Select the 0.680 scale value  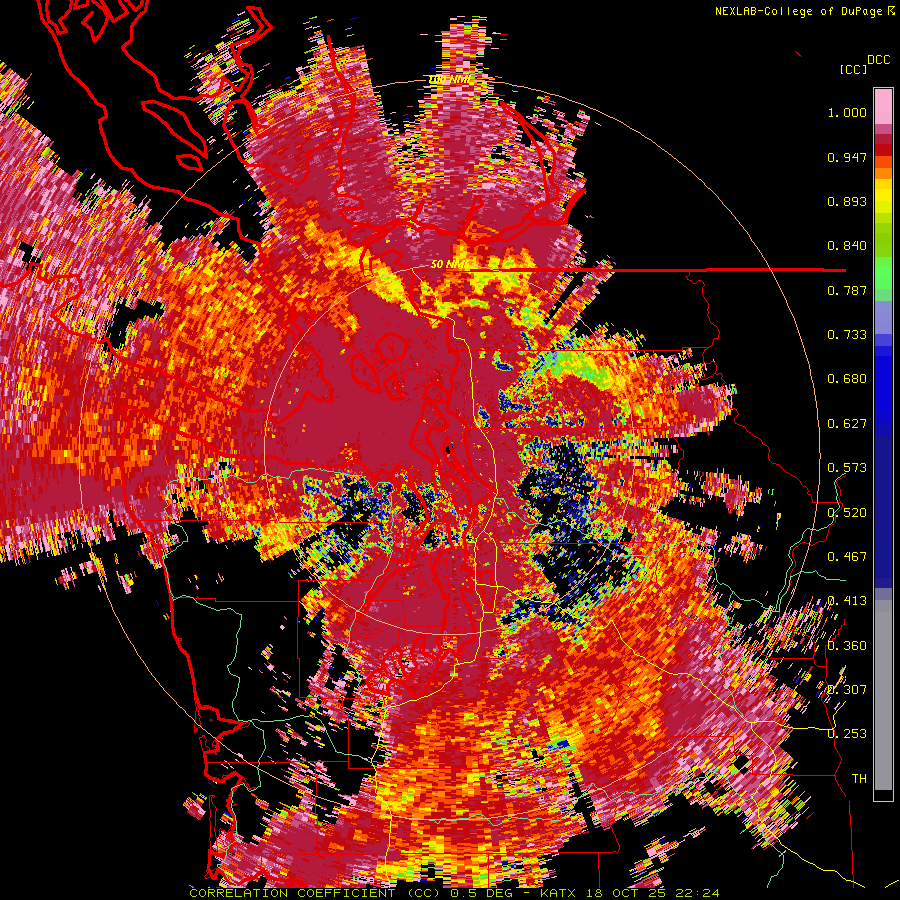[x=847, y=379]
